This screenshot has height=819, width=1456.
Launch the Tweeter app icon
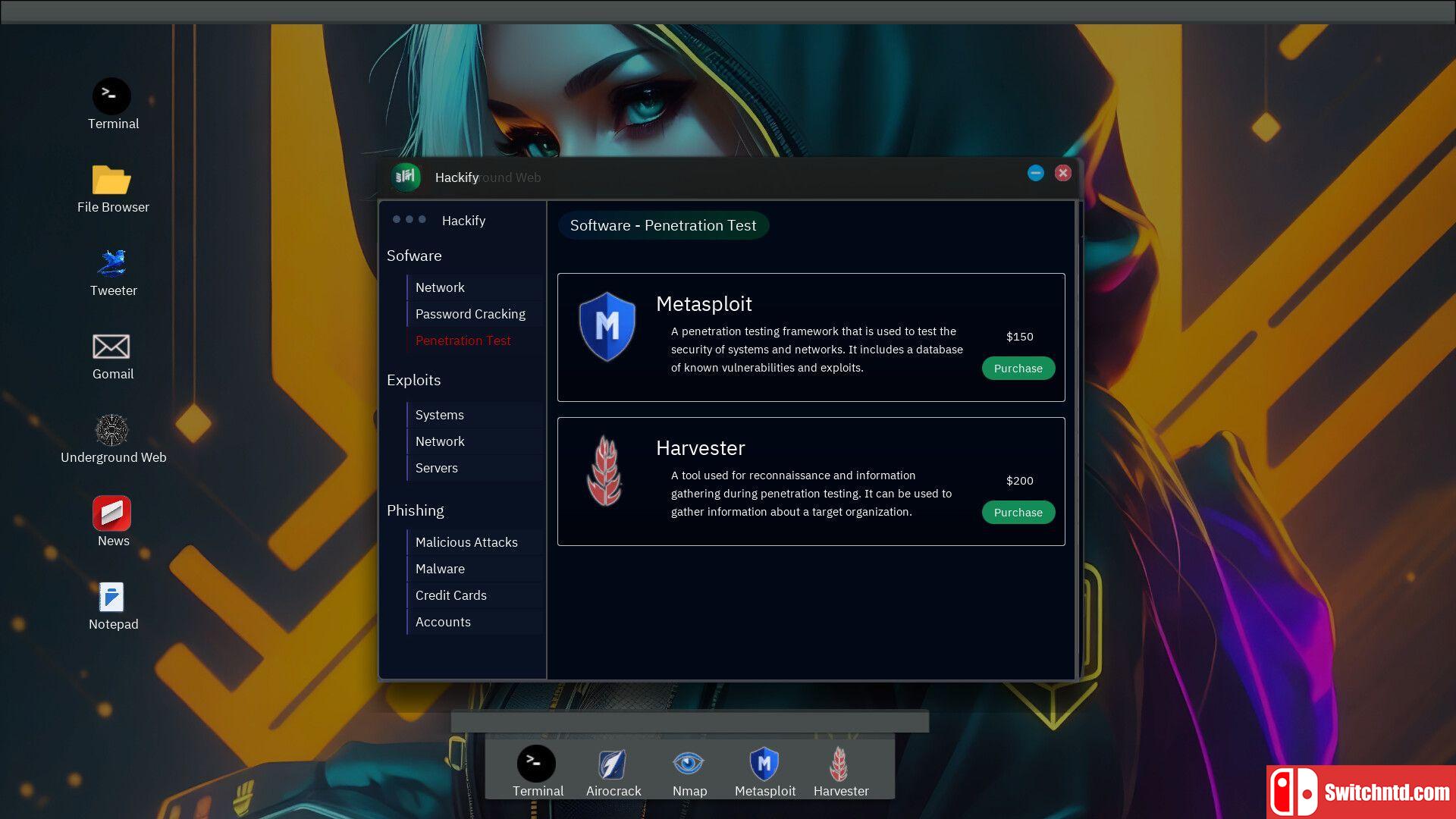coord(112,263)
